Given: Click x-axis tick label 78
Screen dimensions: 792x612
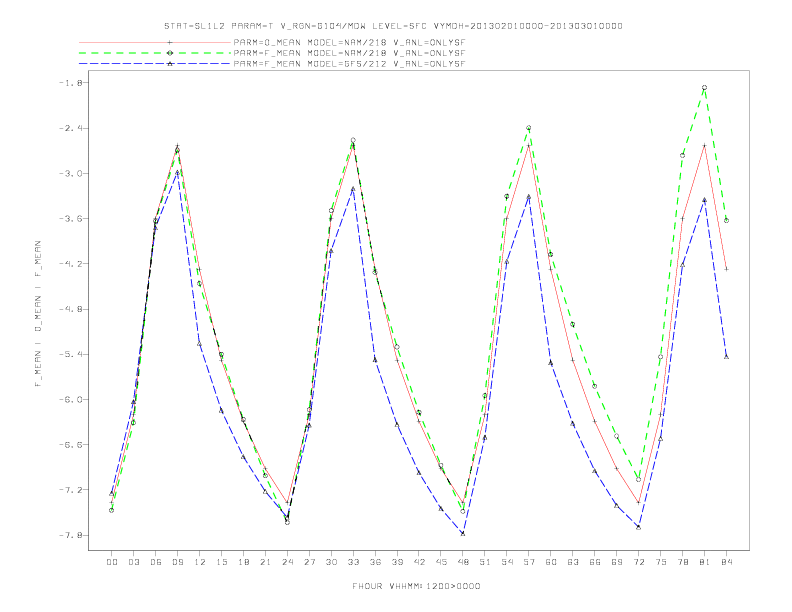Looking at the screenshot, I should [682, 562].
